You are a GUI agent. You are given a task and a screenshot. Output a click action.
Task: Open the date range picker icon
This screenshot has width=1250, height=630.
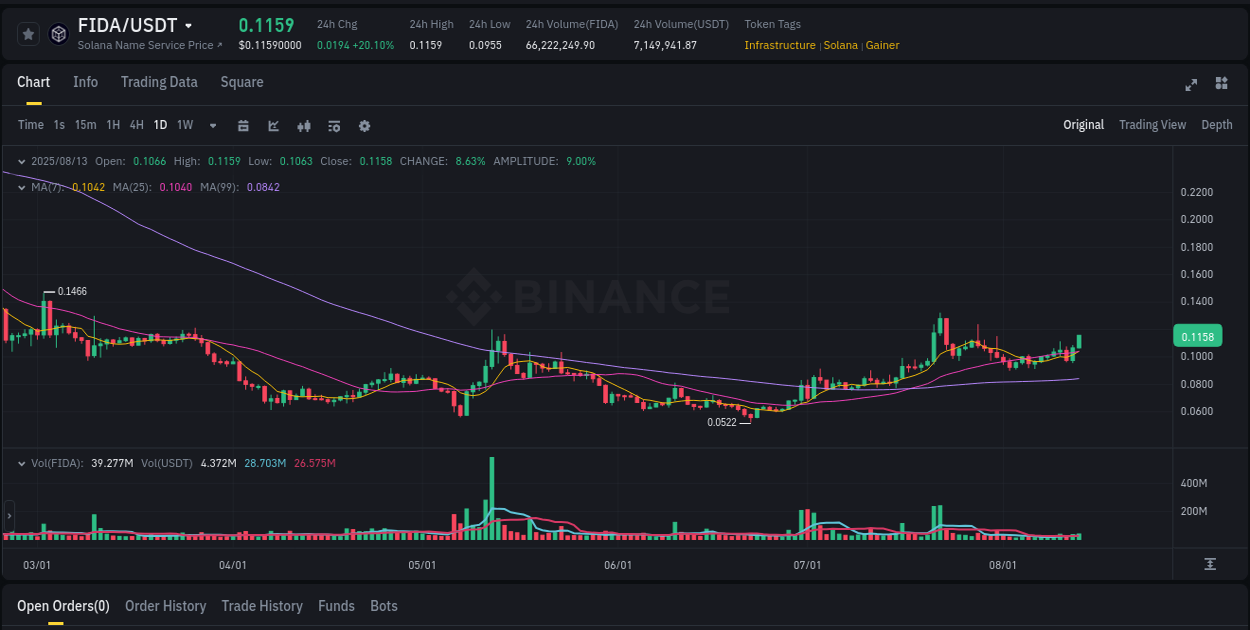[243, 125]
